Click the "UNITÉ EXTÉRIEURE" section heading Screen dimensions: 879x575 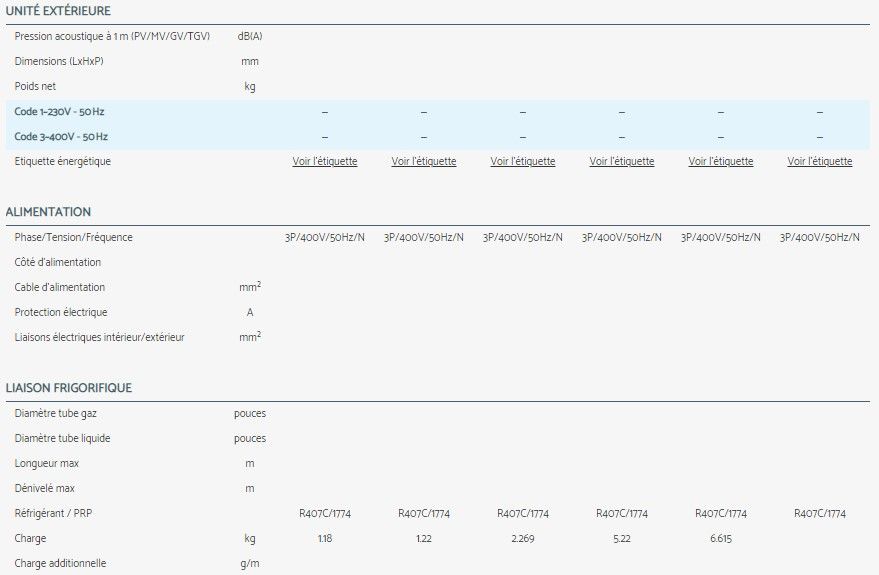tap(58, 11)
